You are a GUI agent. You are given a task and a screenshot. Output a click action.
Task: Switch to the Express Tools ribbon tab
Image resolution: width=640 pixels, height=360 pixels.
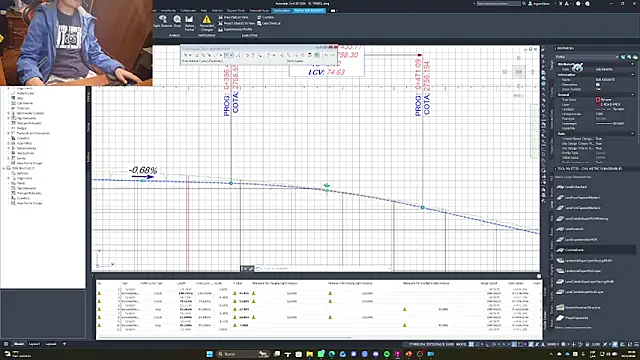click(236, 10)
